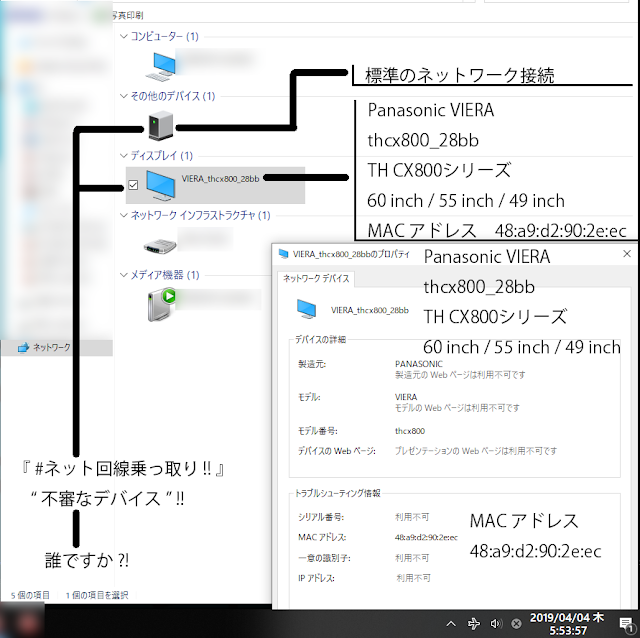640x638 pixels.
Task: Click 製造元の Web ページは利用不可です text
Action: 460,375
